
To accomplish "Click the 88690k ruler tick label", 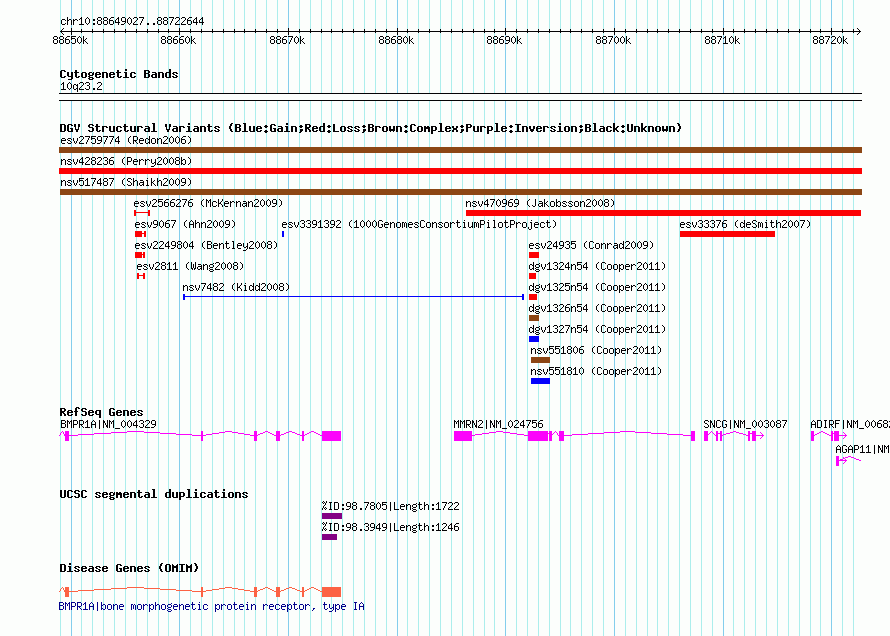I will (x=504, y=40).
